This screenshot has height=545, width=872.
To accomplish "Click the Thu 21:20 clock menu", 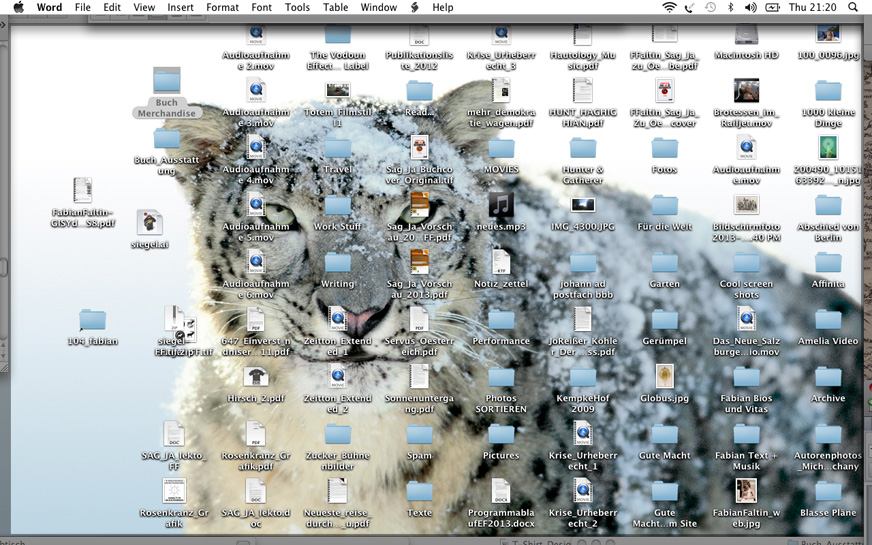I will tap(811, 8).
